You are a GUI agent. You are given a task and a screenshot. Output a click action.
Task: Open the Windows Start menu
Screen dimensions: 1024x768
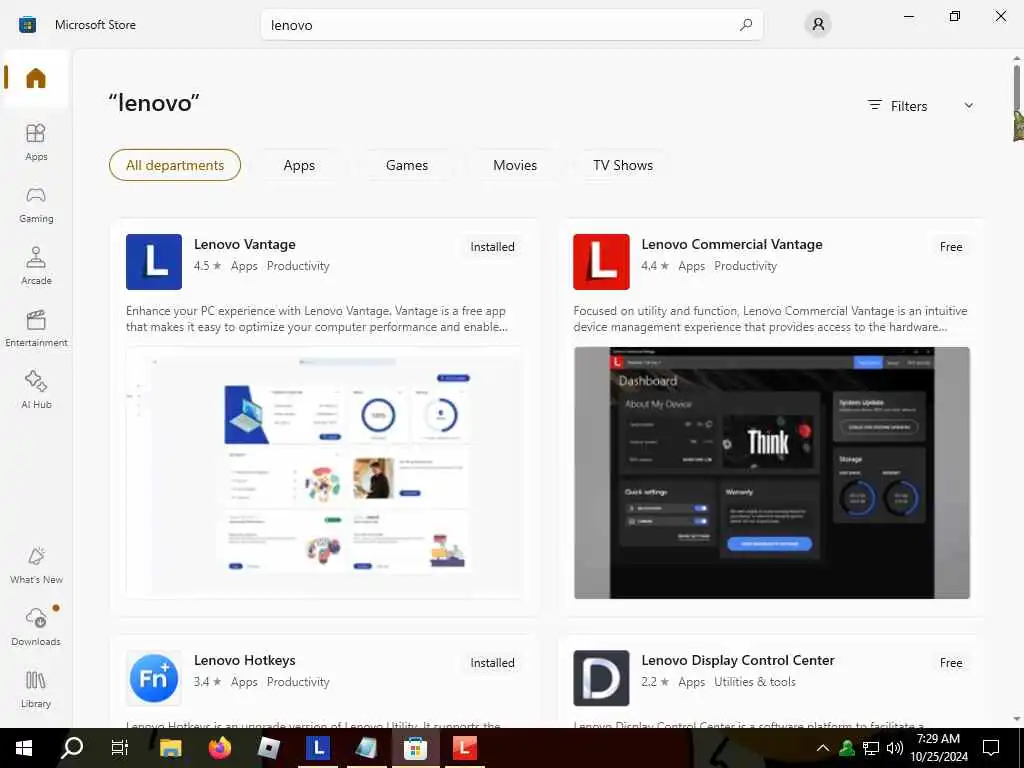[24, 748]
